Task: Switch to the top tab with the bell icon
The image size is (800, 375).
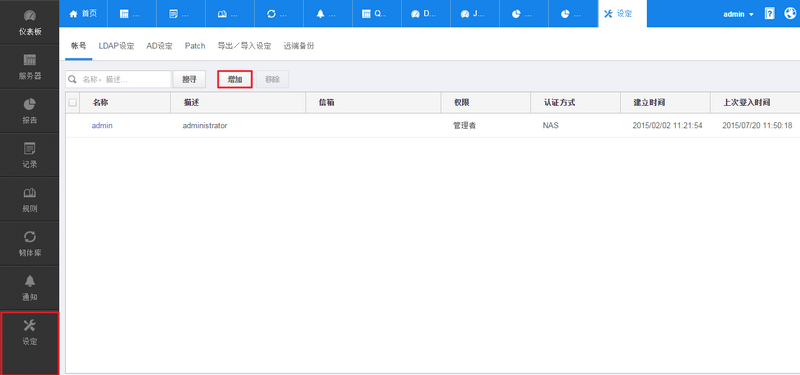Action: (328, 14)
